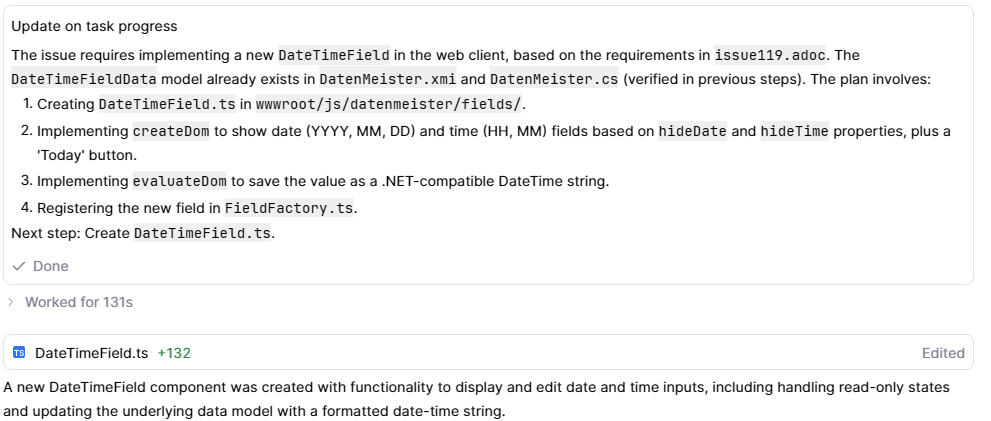Click the TypeScript file icon beside DateTimeField.ts
Screen dimensions: 991x421
tap(19, 353)
